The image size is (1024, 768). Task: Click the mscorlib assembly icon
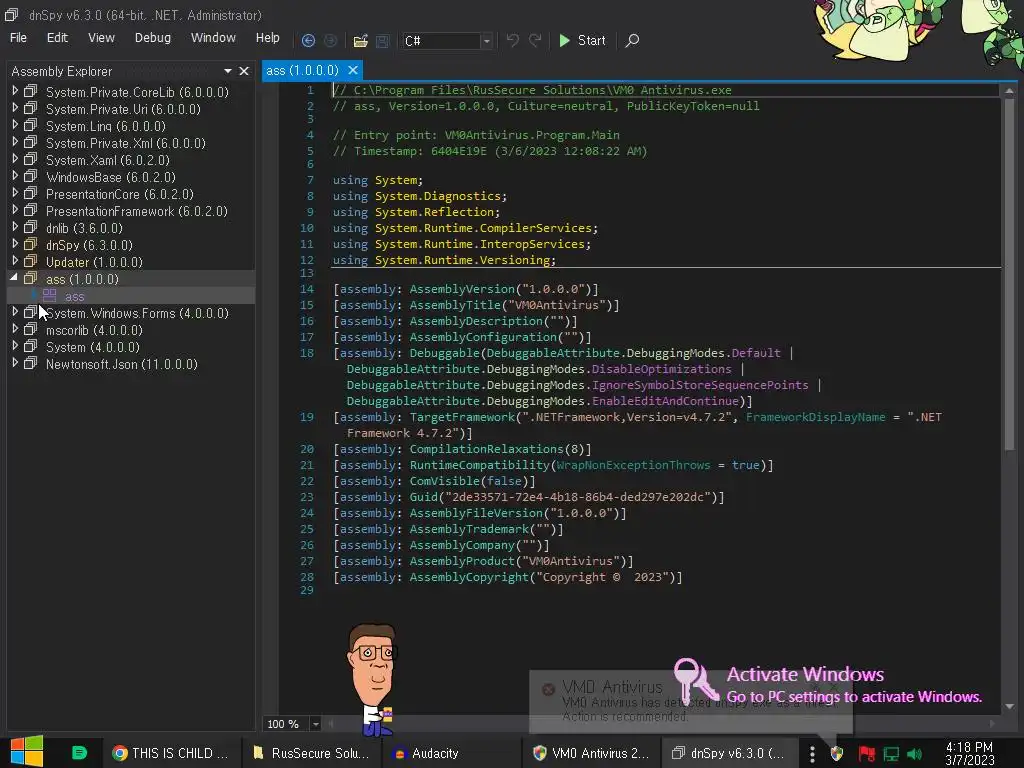(x=31, y=329)
